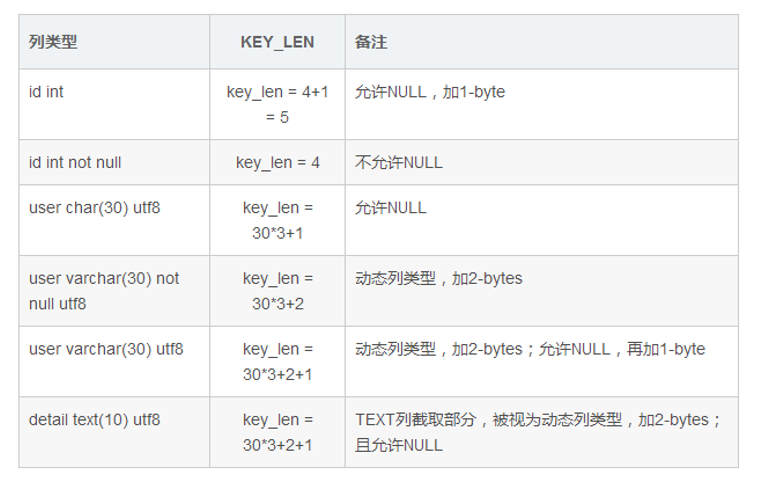Click the "允许NULL，加1-byte" note
The width and height of the screenshot is (762, 482).
click(x=430, y=92)
